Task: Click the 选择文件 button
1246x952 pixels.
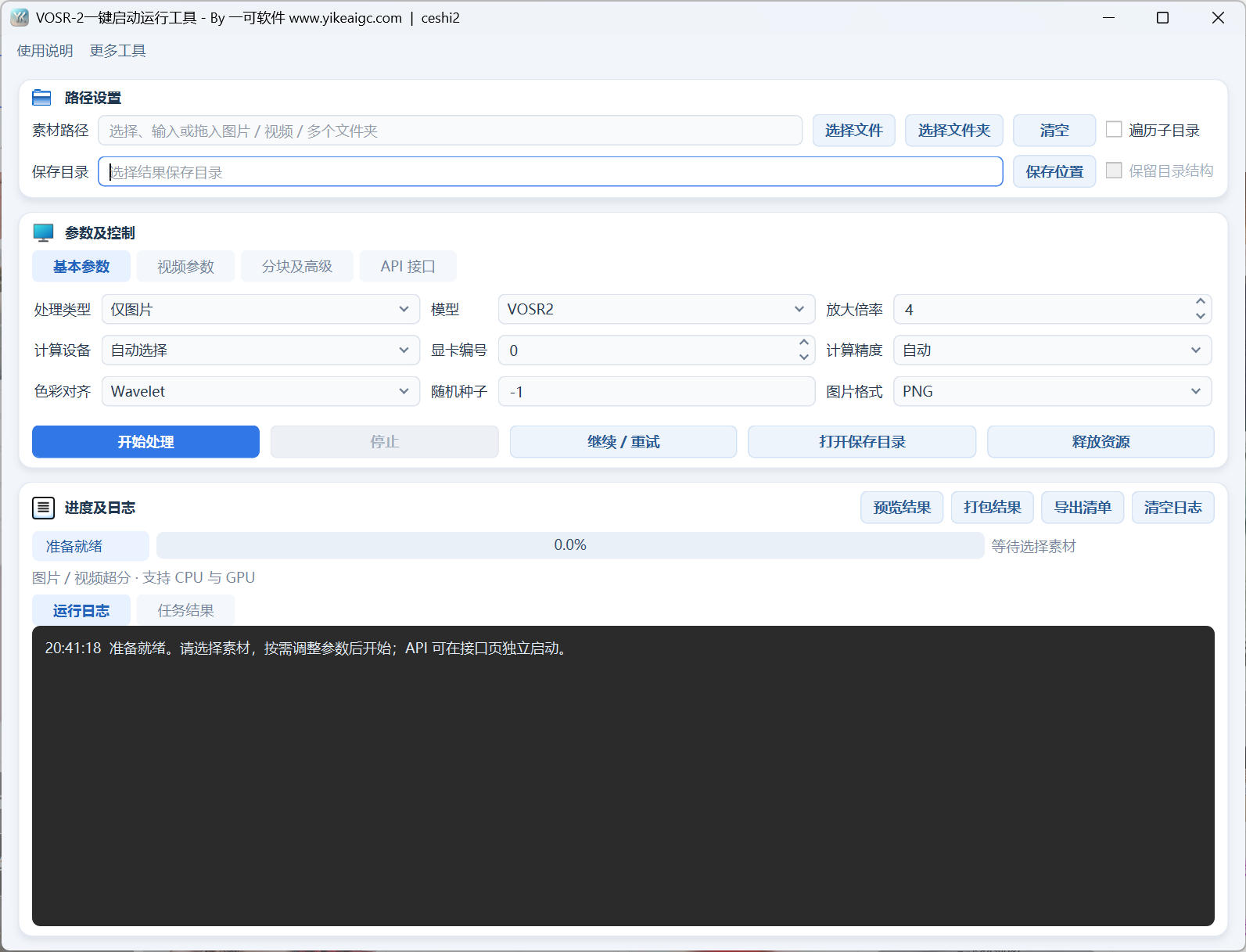Action: coord(854,131)
